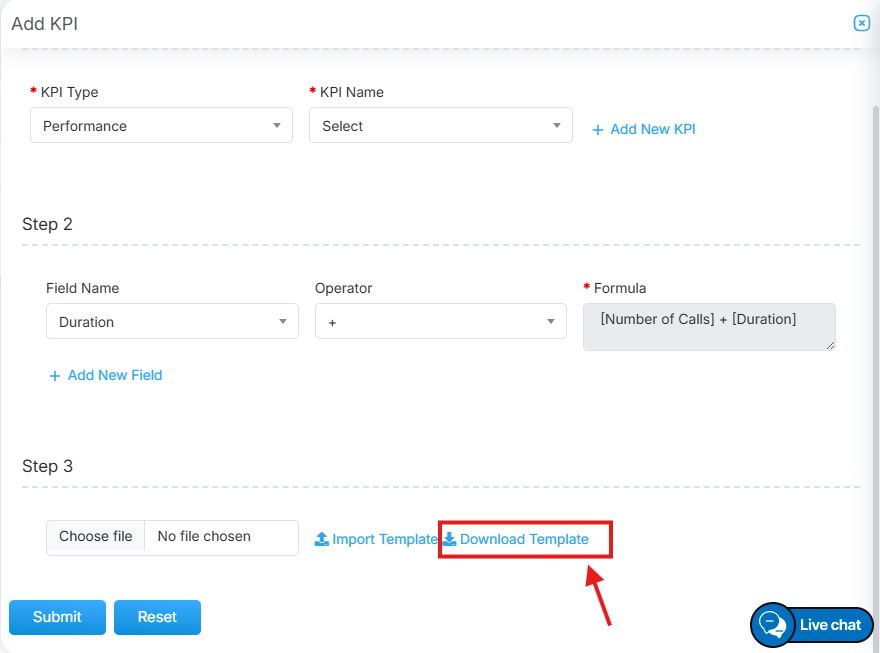880x653 pixels.
Task: Click the dialog's vertical scrollbar
Action: click(873, 300)
